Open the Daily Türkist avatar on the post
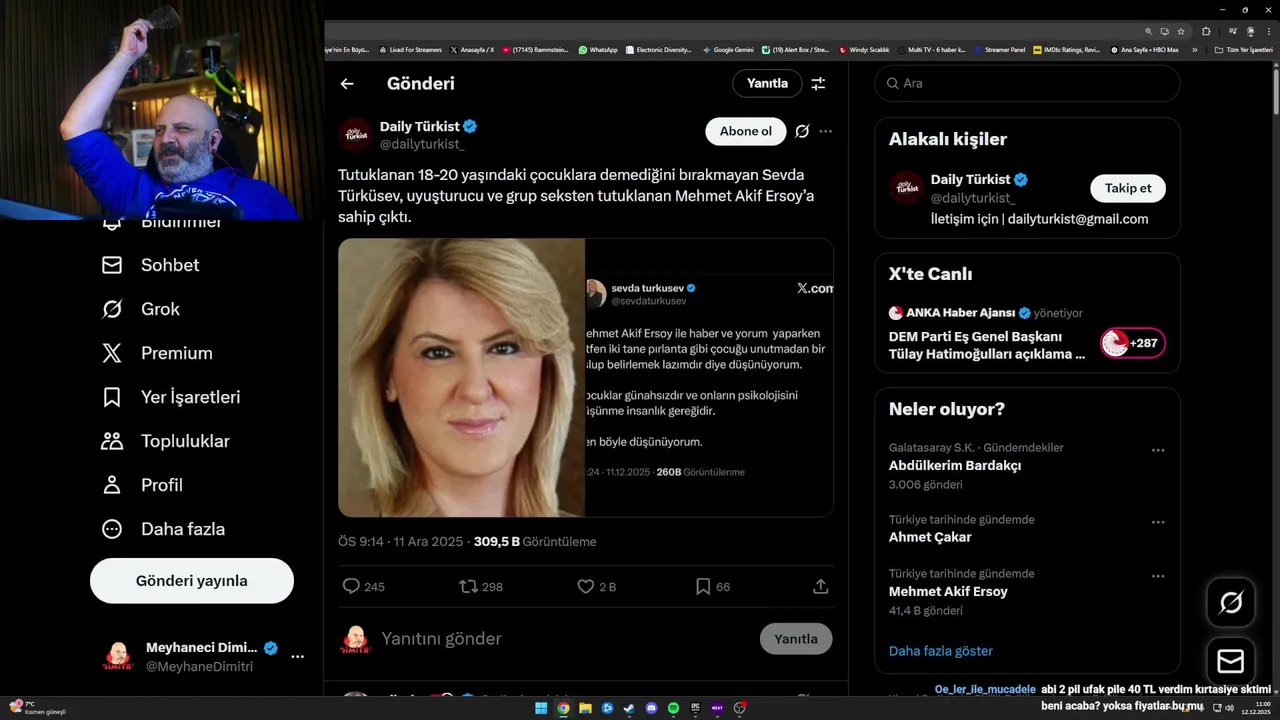Screen dimensions: 1280x720 355,134
